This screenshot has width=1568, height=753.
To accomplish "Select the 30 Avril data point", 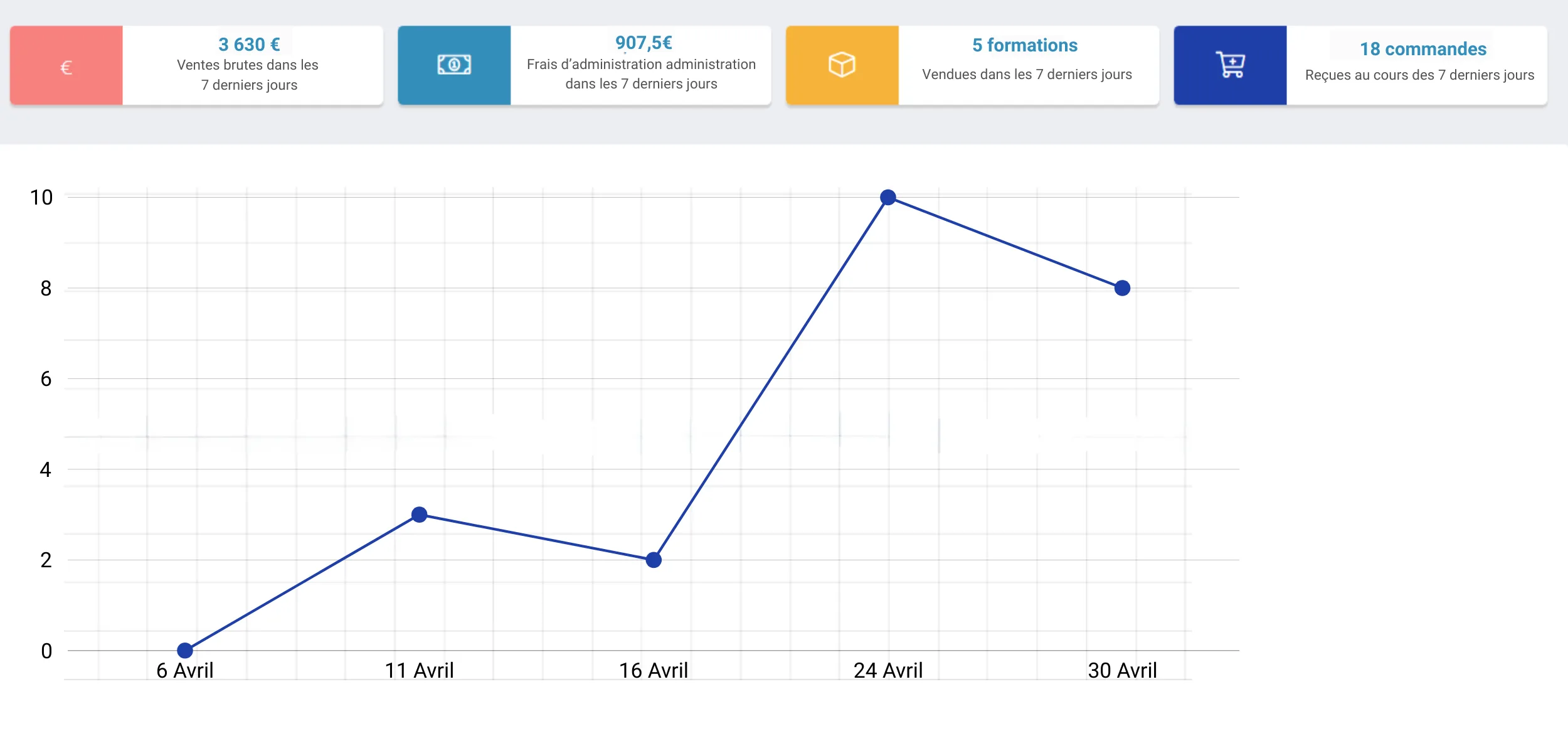I will click(x=1122, y=288).
